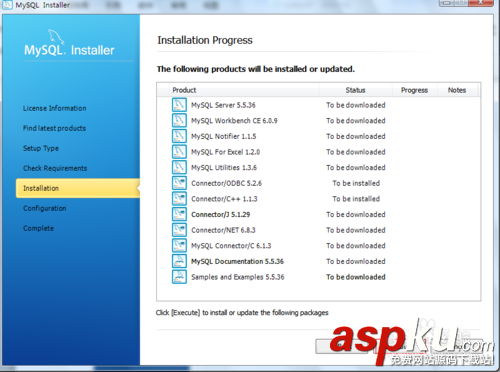Image resolution: width=500 pixels, height=372 pixels.
Task: Select the MySQL Notifier 1.1.5 name
Action: coord(223,136)
